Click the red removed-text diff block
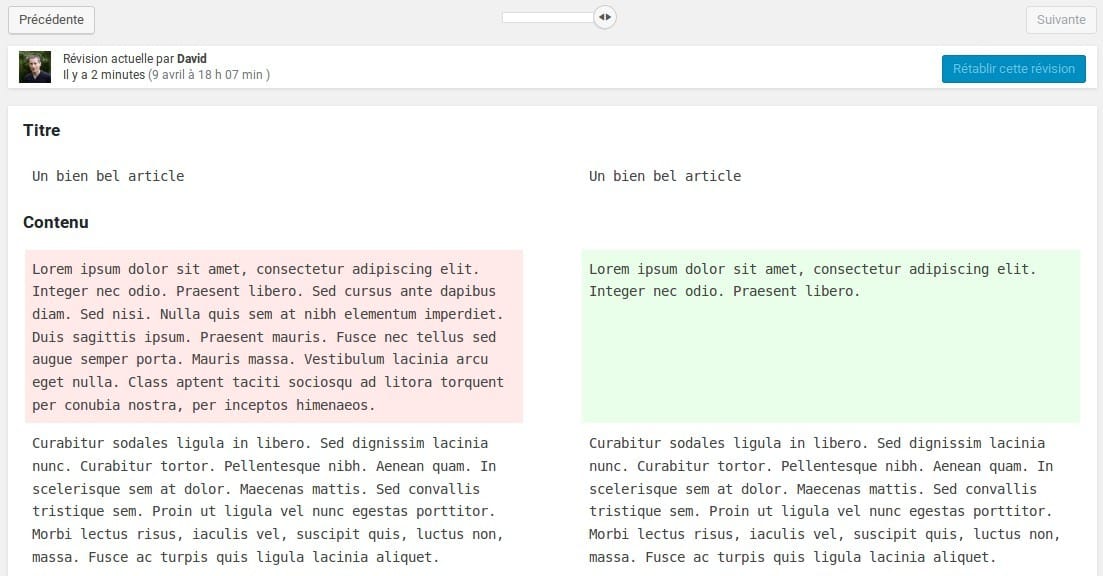Screen dimensions: 1103x576 coord(273,336)
